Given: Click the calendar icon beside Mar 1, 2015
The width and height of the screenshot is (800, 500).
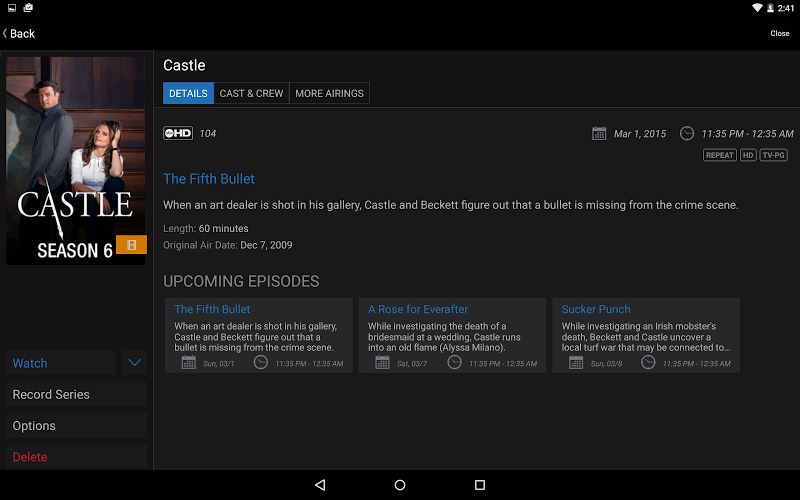Looking at the screenshot, I should 598,134.
